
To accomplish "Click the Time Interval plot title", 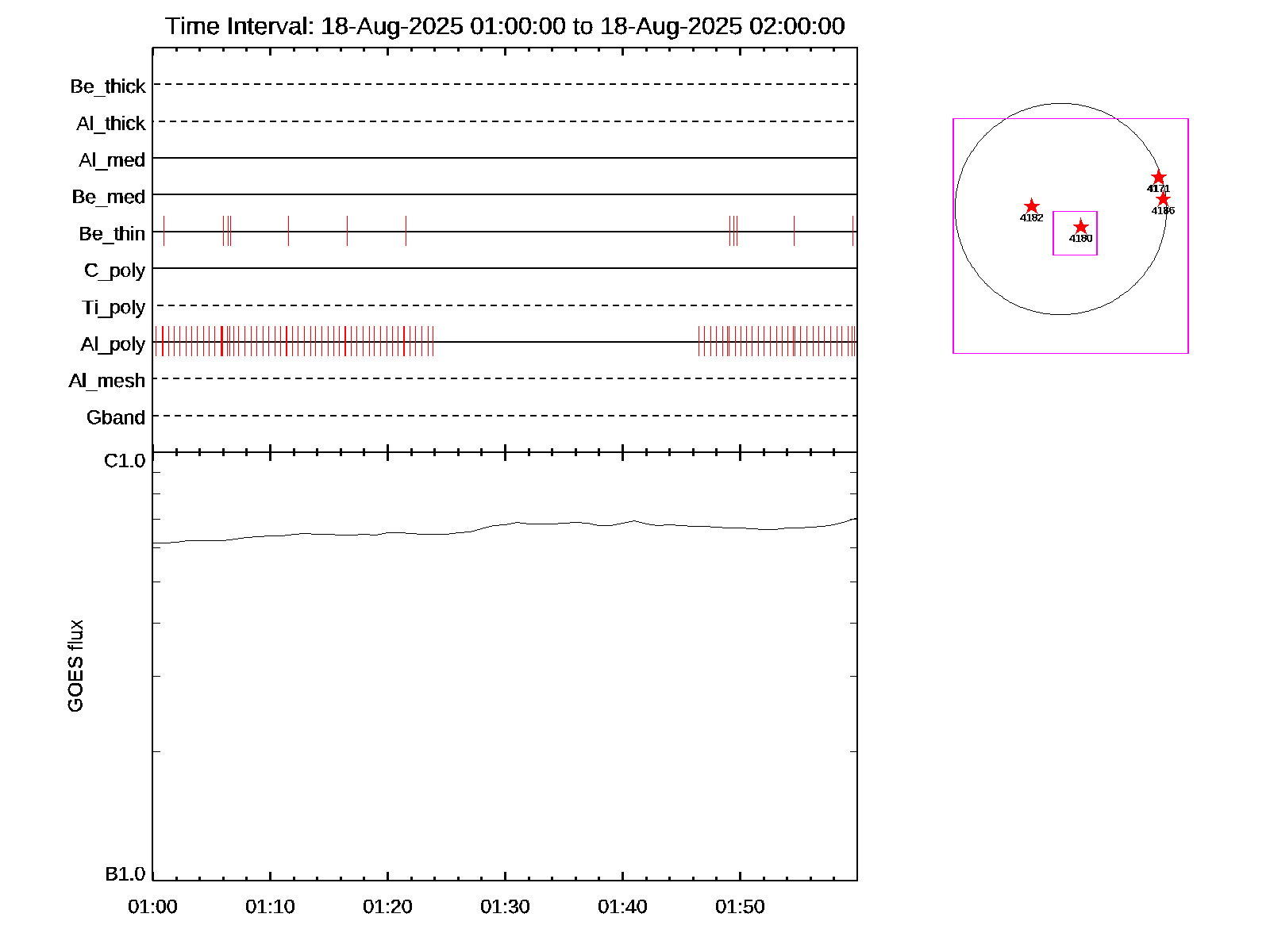I will (x=505, y=26).
